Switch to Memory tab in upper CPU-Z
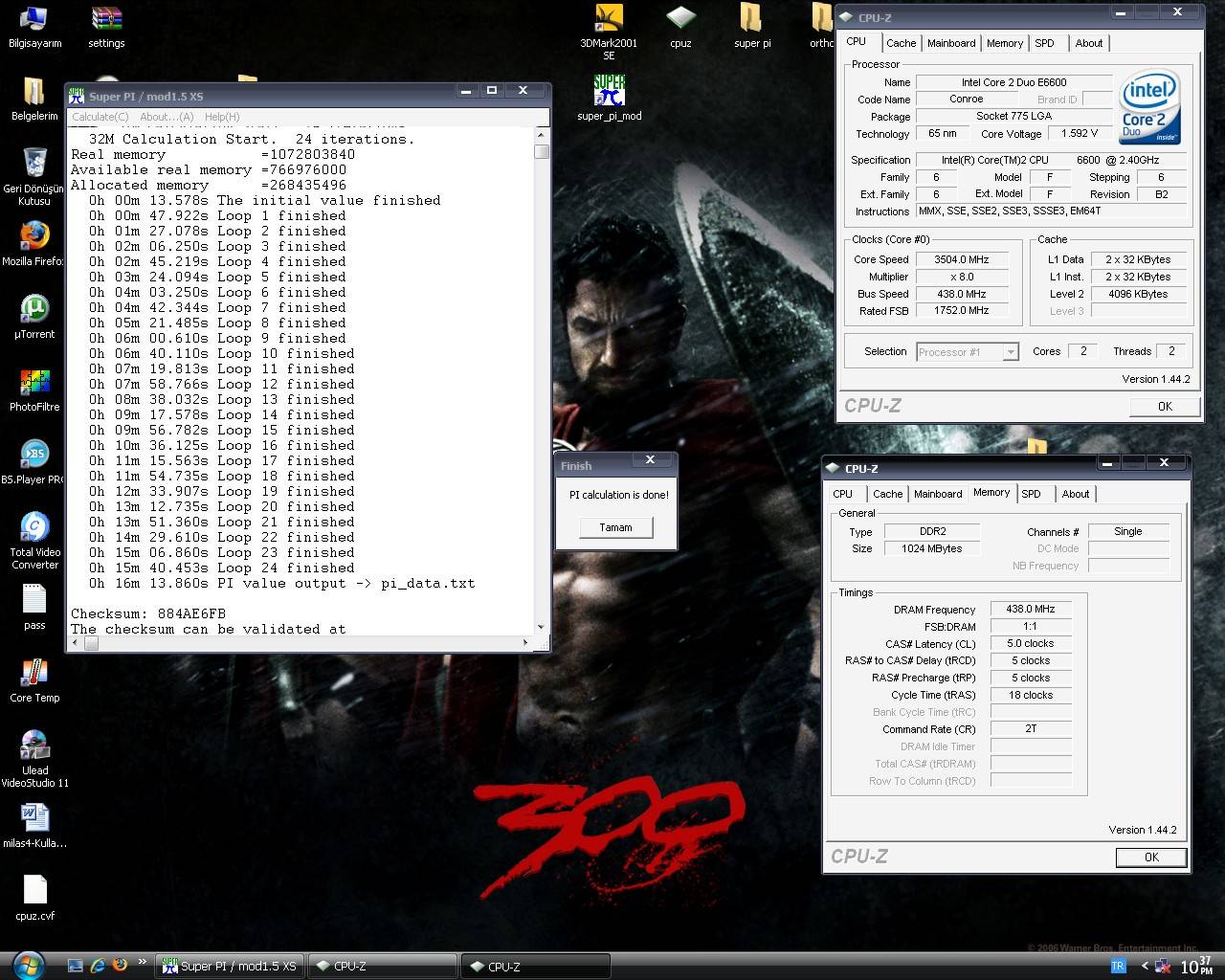Screen dimensions: 1225x980 click(1005, 43)
